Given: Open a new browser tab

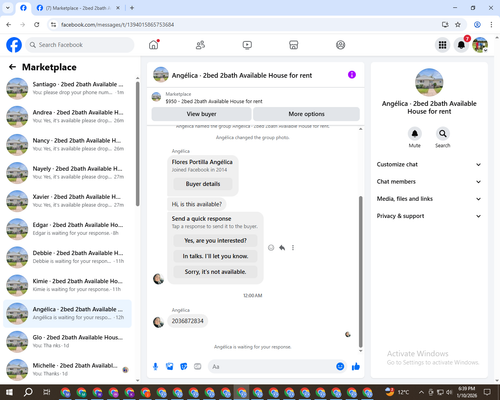Looking at the screenshot, I should [x=132, y=8].
